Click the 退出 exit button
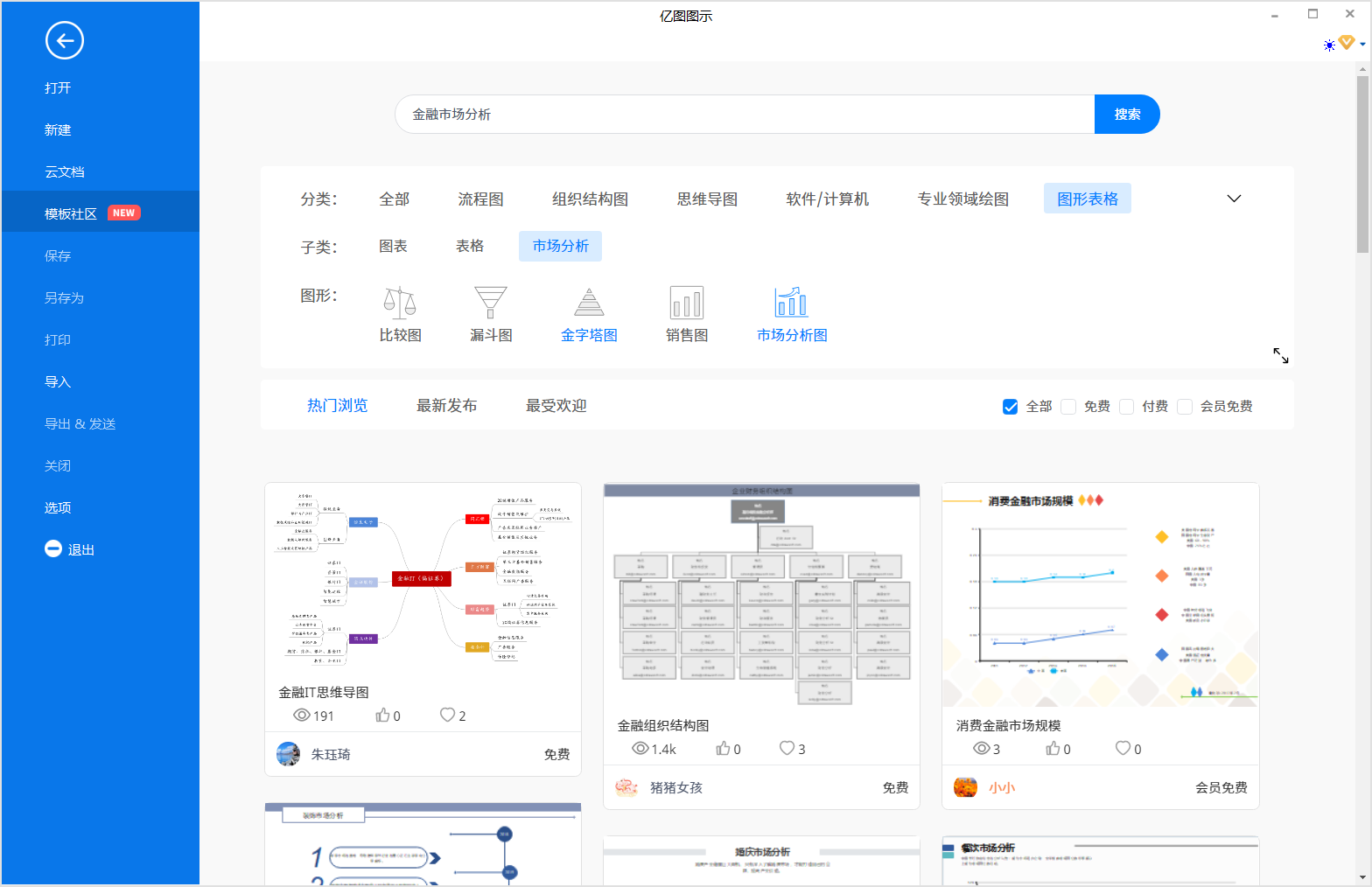 point(70,549)
